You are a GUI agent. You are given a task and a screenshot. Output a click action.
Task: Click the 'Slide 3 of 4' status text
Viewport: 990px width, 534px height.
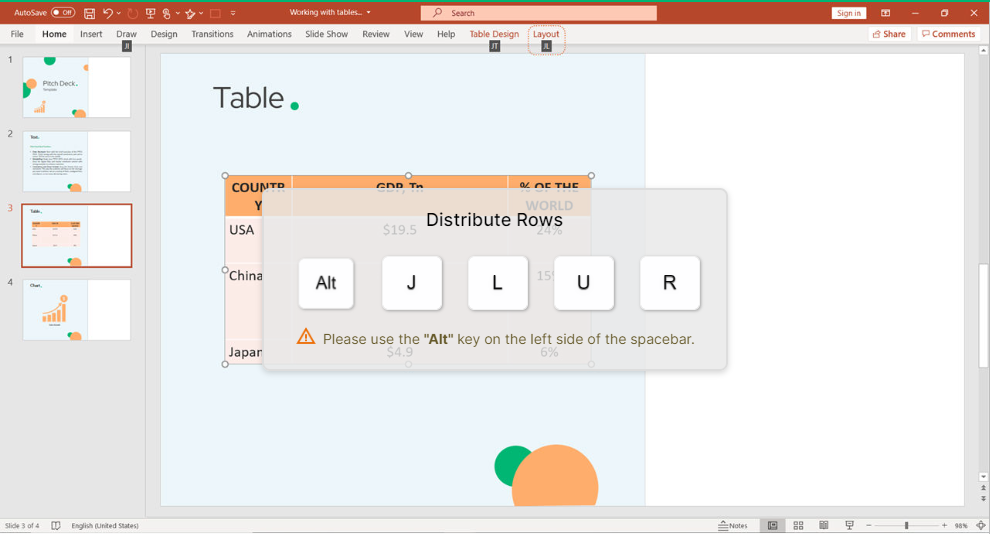[x=22, y=526]
